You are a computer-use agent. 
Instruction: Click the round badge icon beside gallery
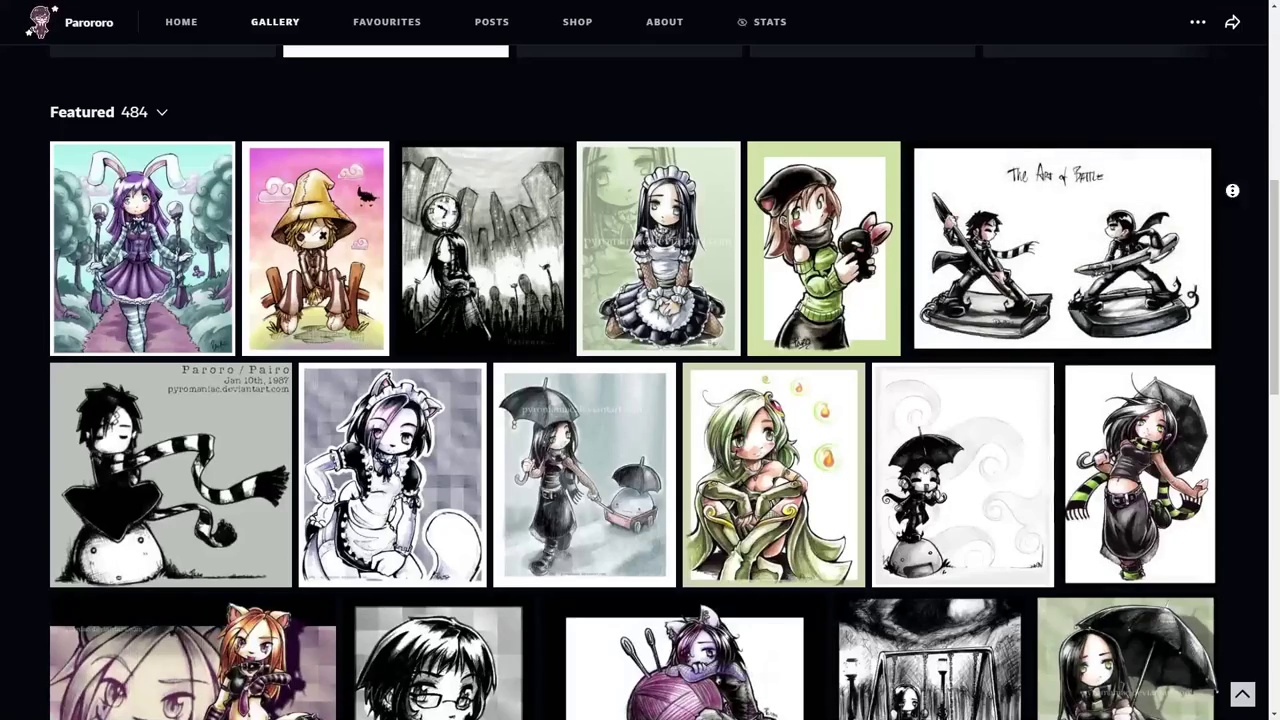pyautogui.click(x=1232, y=191)
